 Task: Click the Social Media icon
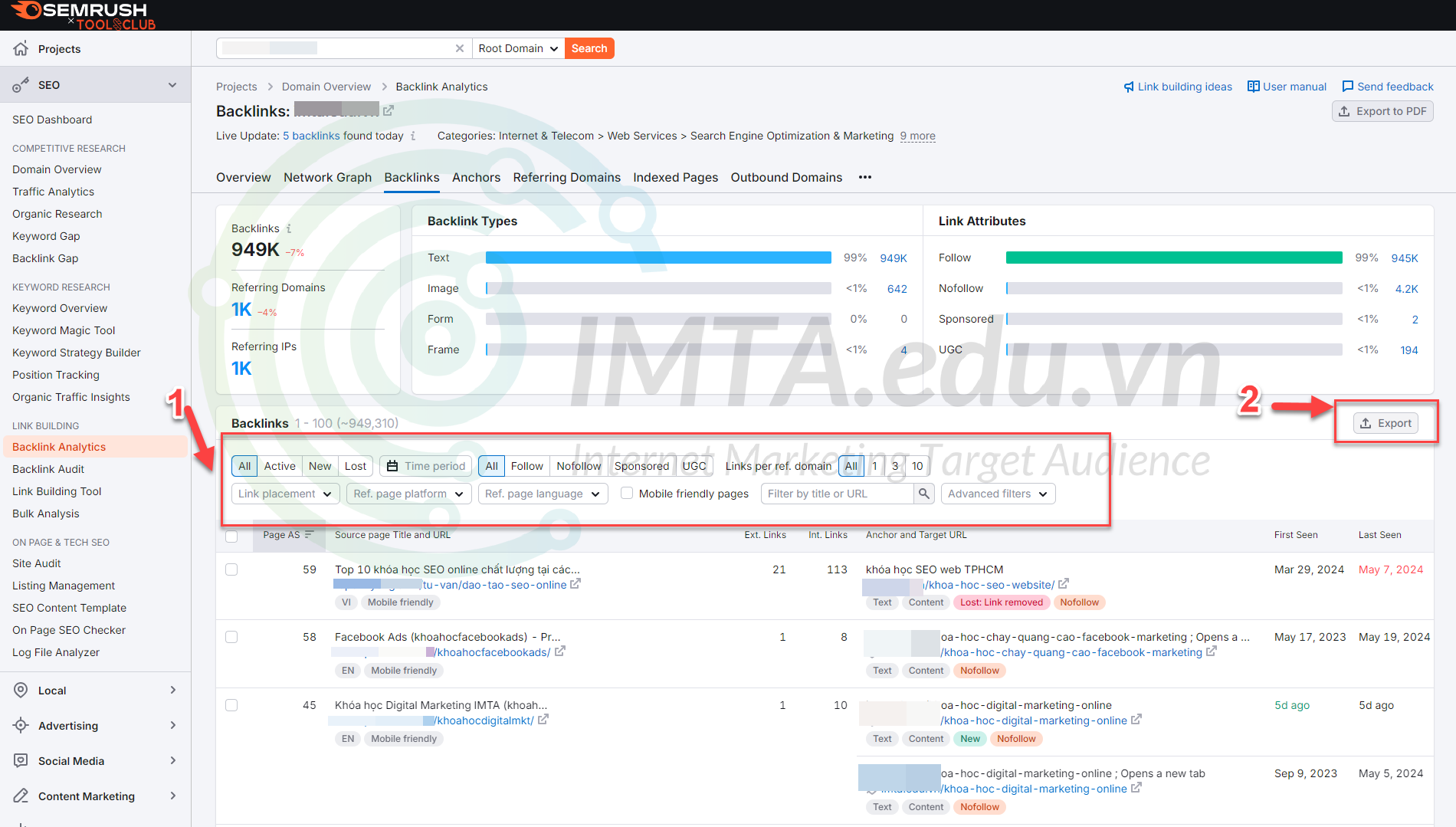point(21,760)
